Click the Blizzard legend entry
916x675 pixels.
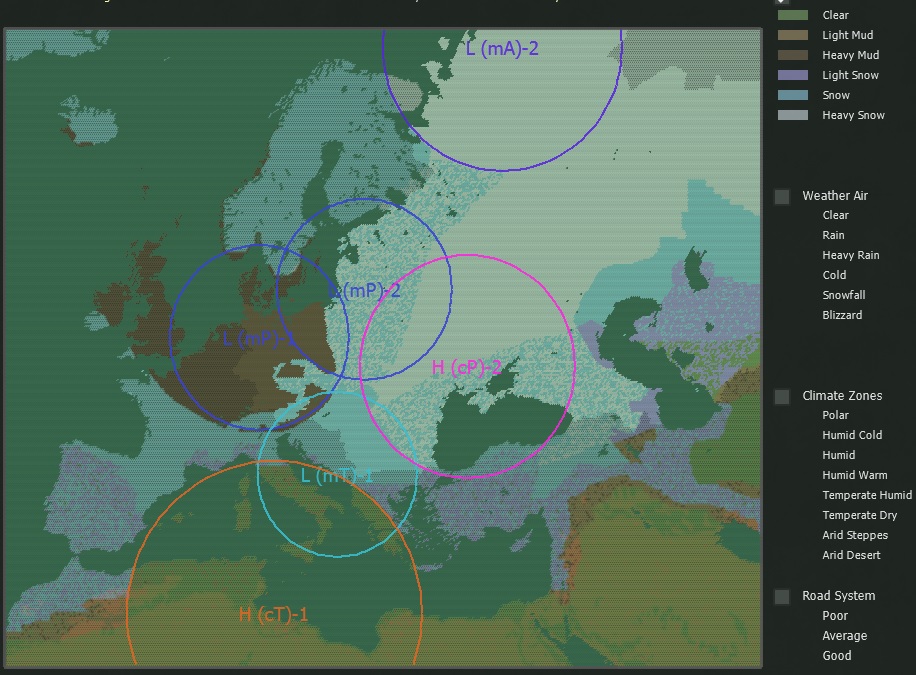click(842, 315)
